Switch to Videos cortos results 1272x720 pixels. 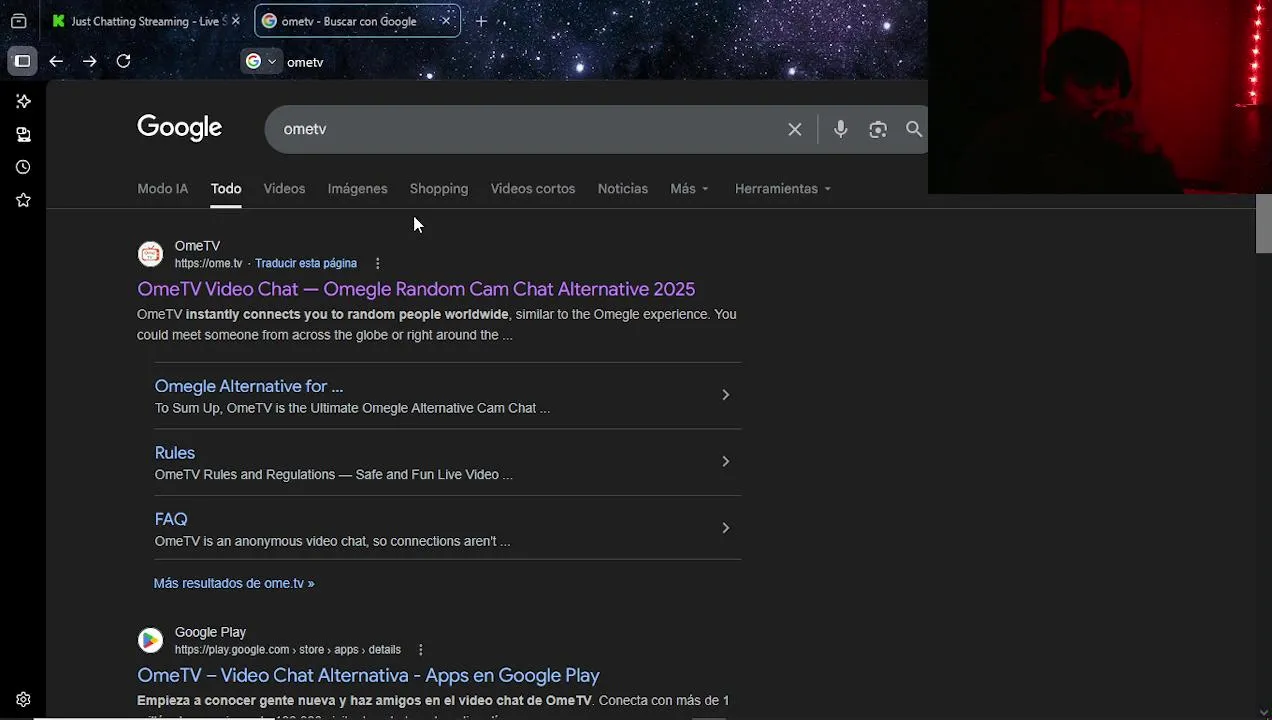point(533,189)
